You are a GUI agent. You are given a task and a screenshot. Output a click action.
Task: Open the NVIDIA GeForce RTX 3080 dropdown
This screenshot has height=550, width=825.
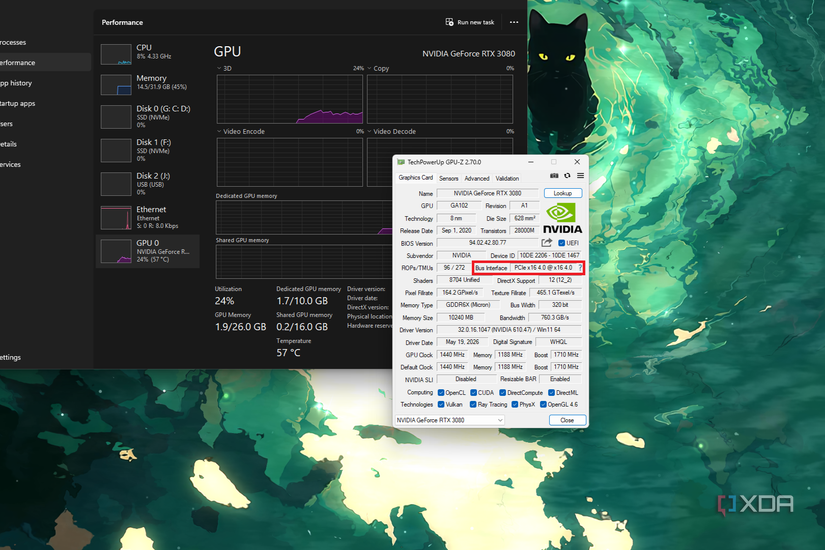click(x=450, y=420)
